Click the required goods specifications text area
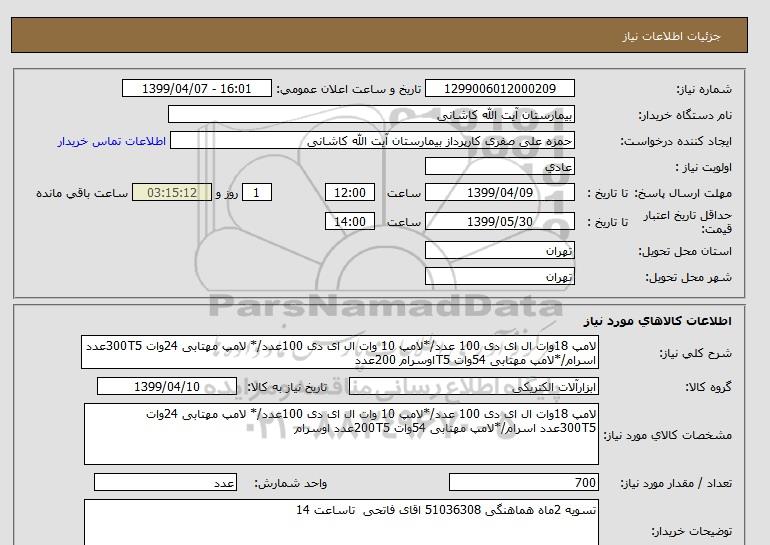770x545 pixels. point(341,434)
